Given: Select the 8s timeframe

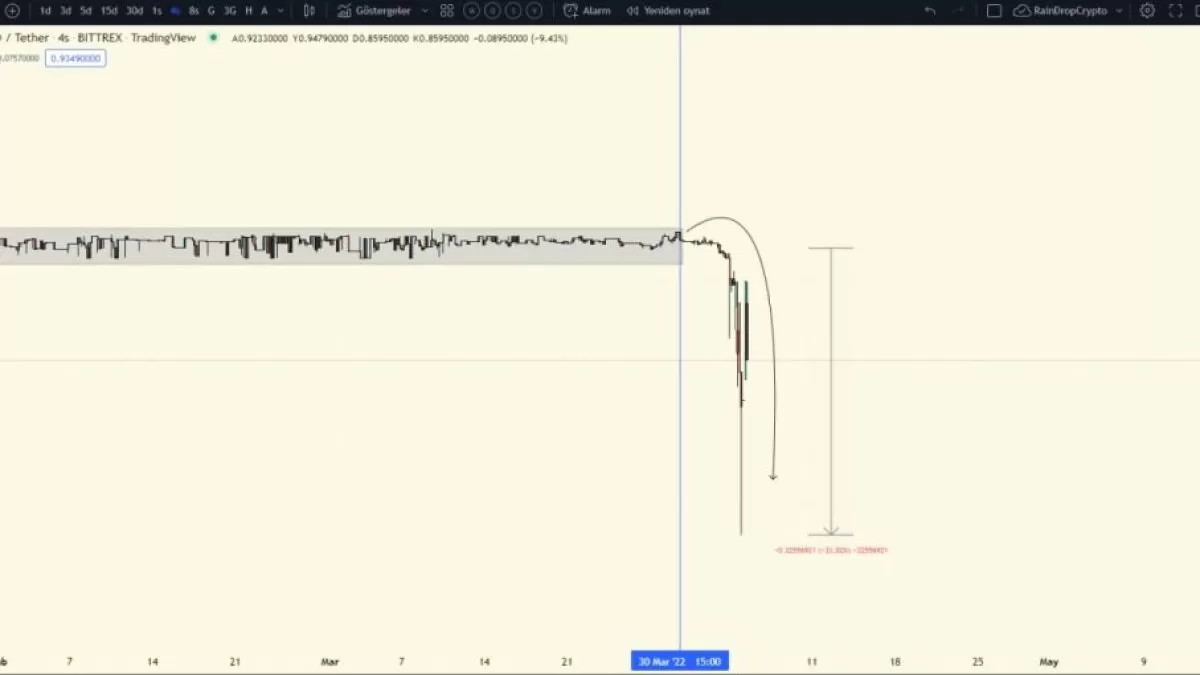Looking at the screenshot, I should [193, 11].
